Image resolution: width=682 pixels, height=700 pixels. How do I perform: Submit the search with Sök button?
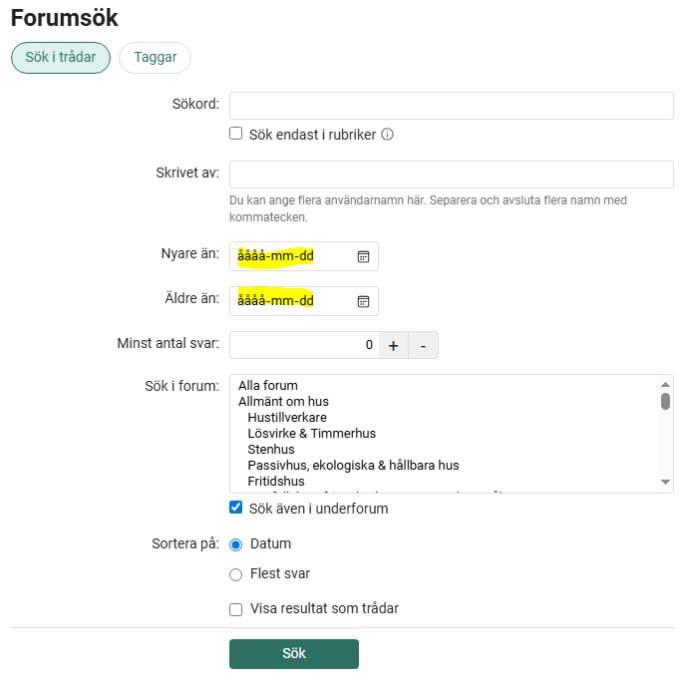(x=294, y=654)
